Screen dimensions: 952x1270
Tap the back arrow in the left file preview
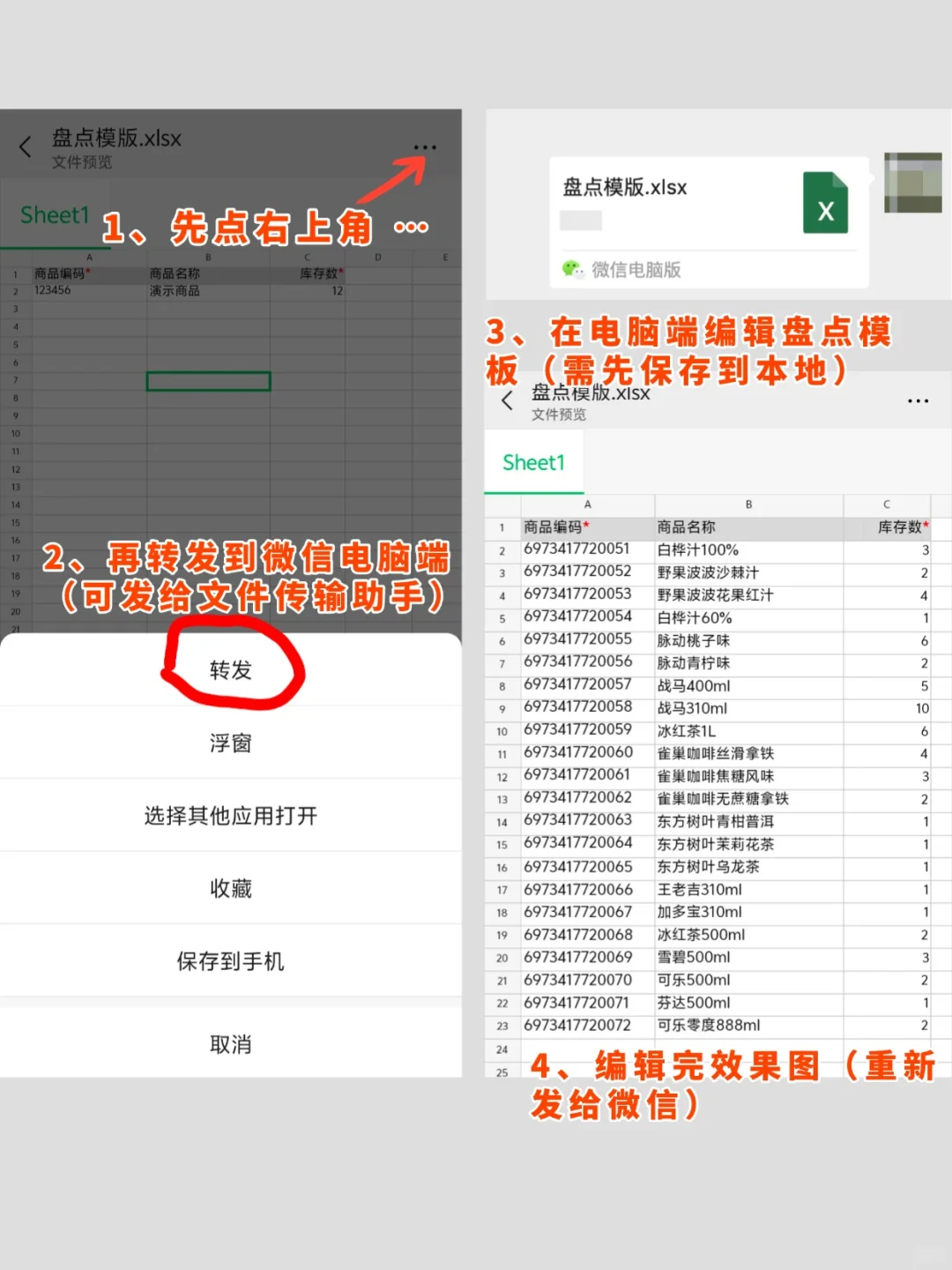point(25,147)
